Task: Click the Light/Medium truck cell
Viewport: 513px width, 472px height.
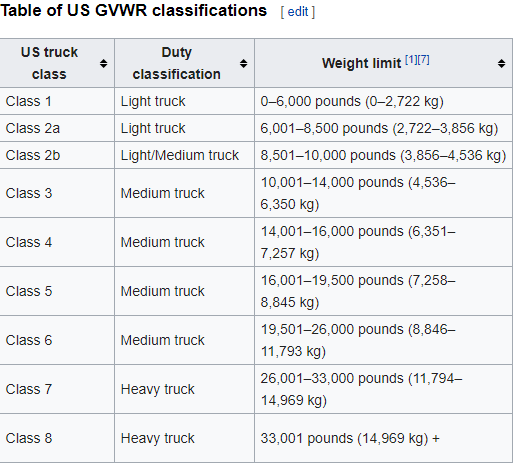Action: pyautogui.click(x=185, y=155)
